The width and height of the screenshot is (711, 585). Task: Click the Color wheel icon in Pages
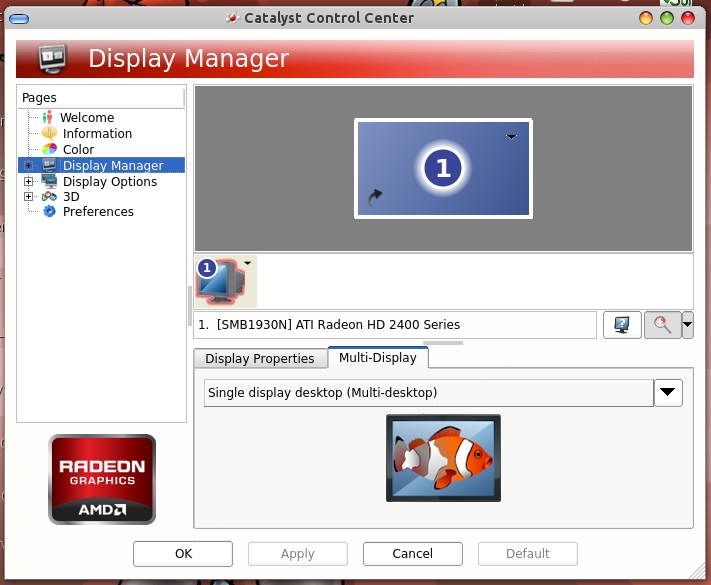click(x=49, y=149)
